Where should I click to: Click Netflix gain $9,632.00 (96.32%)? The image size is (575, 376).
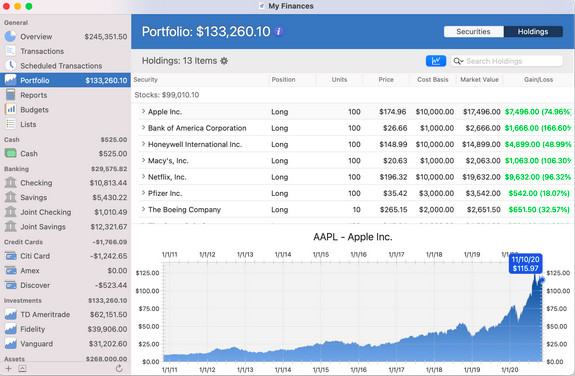coord(538,177)
